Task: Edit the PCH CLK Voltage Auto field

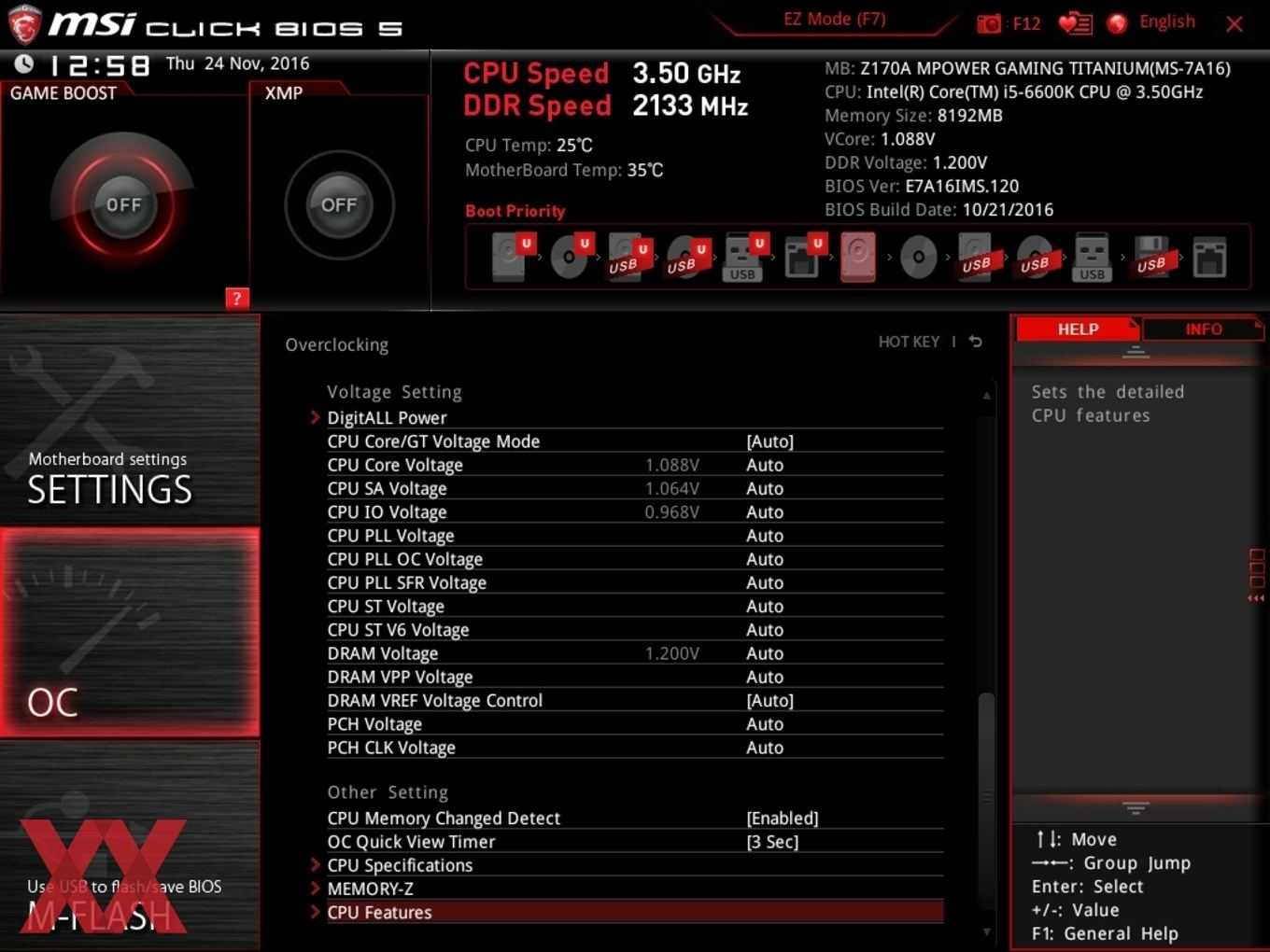Action: [x=765, y=748]
